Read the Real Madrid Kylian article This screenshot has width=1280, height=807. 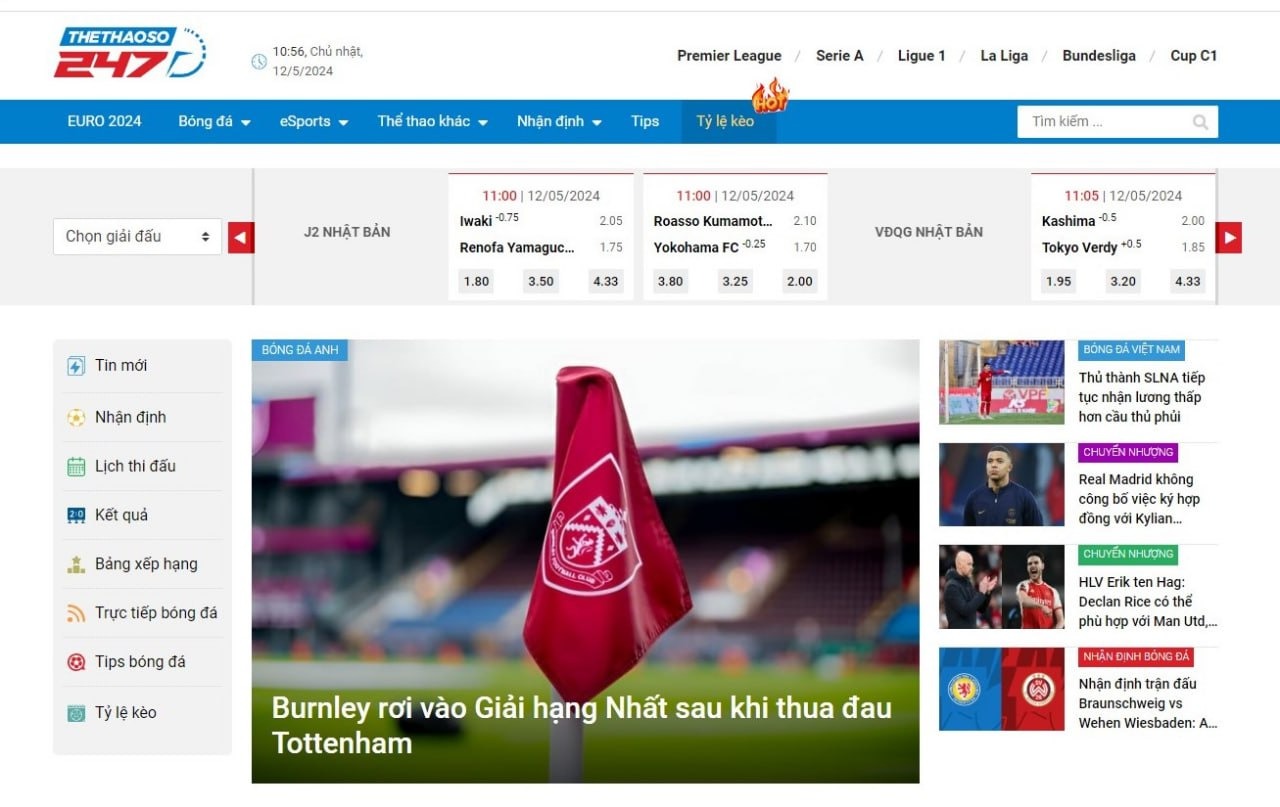click(1139, 499)
